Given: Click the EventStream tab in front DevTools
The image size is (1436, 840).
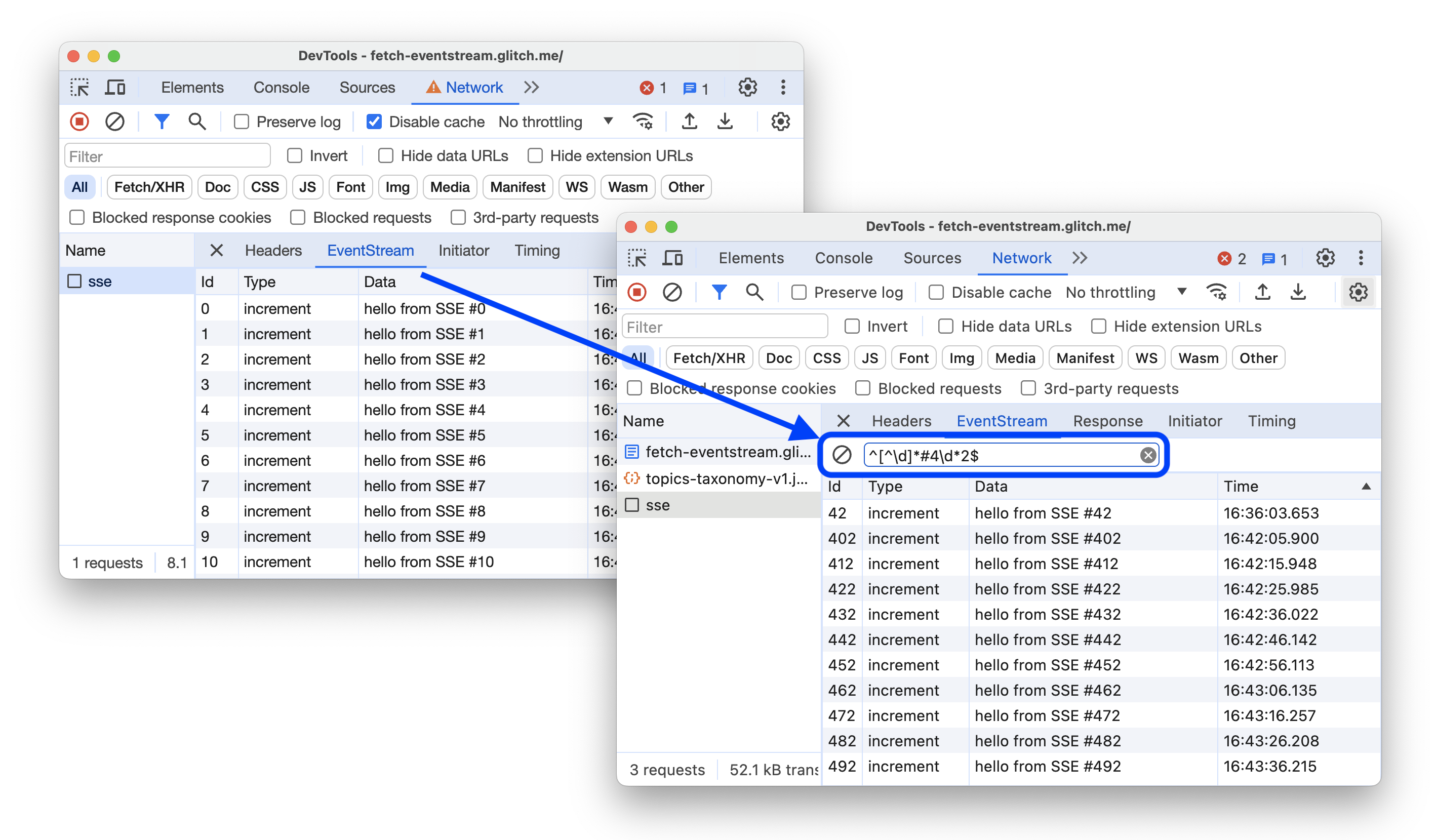Looking at the screenshot, I should pyautogui.click(x=1001, y=420).
